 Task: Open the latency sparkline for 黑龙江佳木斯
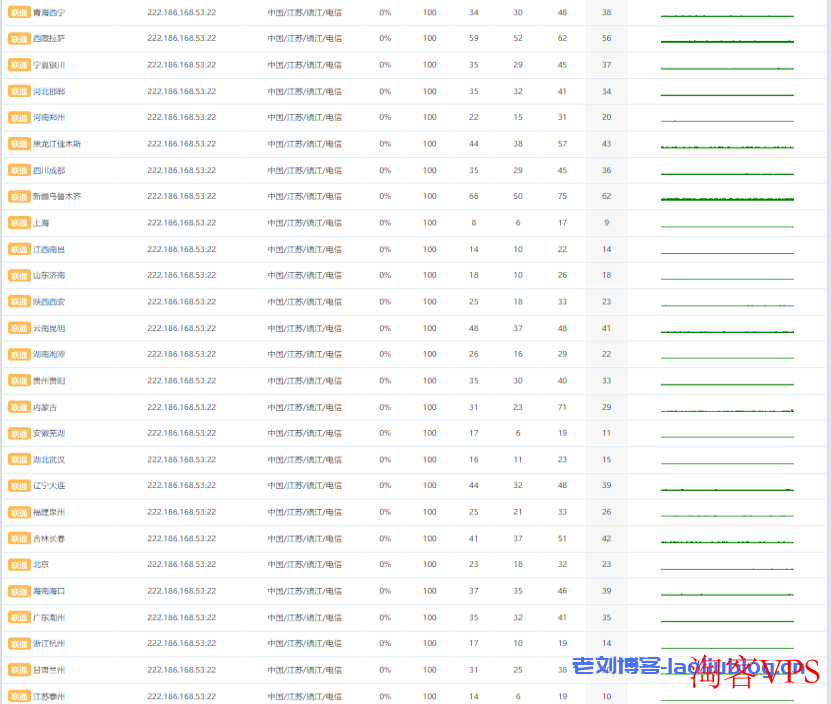[x=727, y=146]
